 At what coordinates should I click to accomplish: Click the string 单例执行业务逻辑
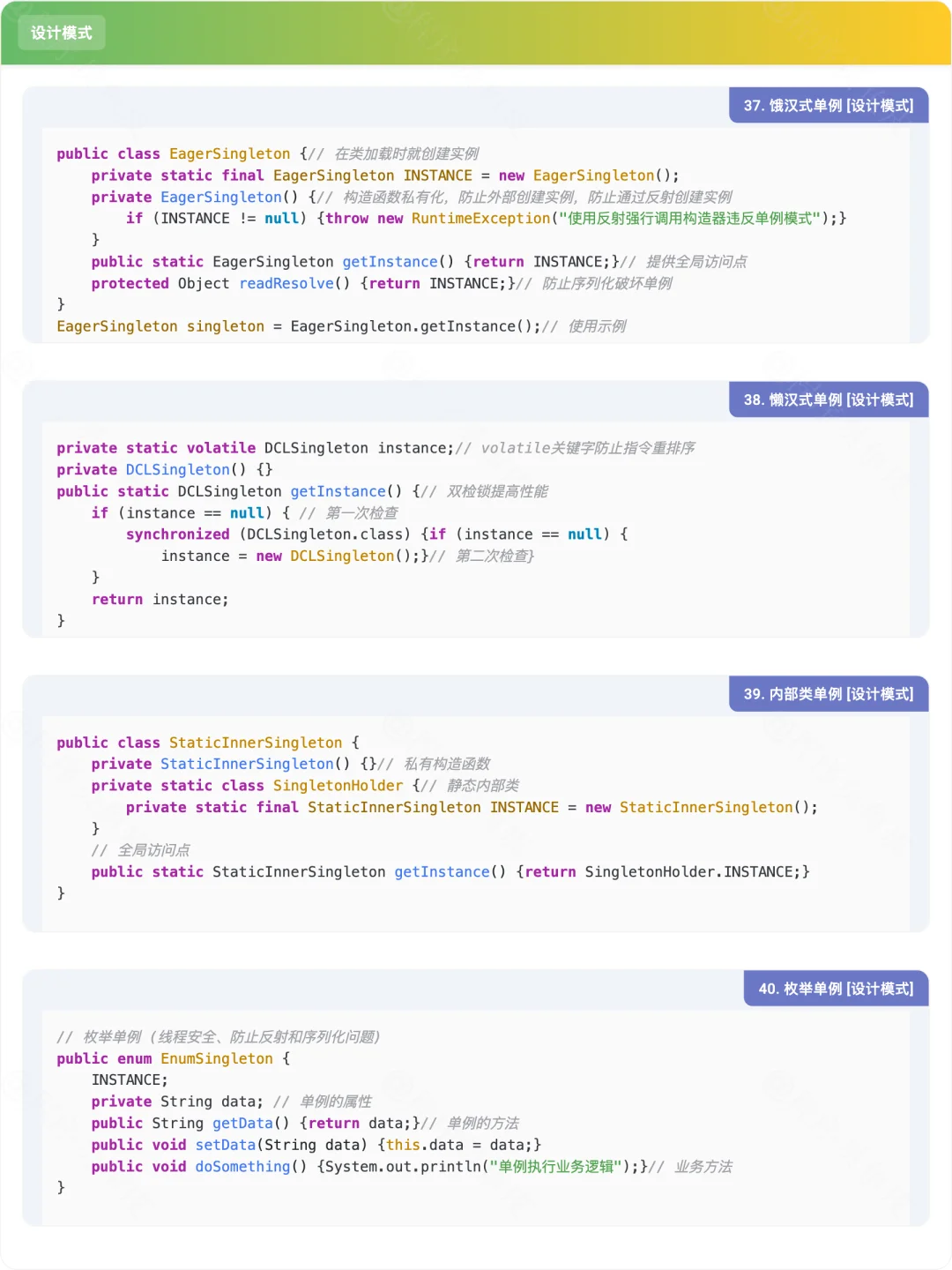click(556, 1166)
